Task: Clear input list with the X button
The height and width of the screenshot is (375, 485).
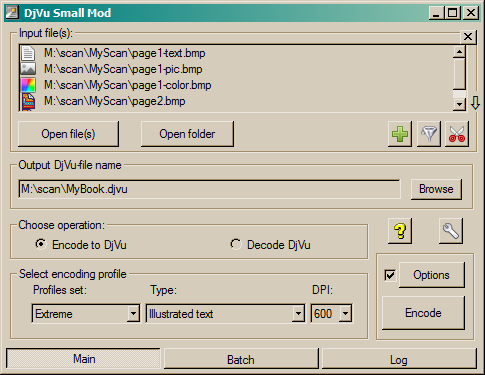Action: click(x=468, y=36)
